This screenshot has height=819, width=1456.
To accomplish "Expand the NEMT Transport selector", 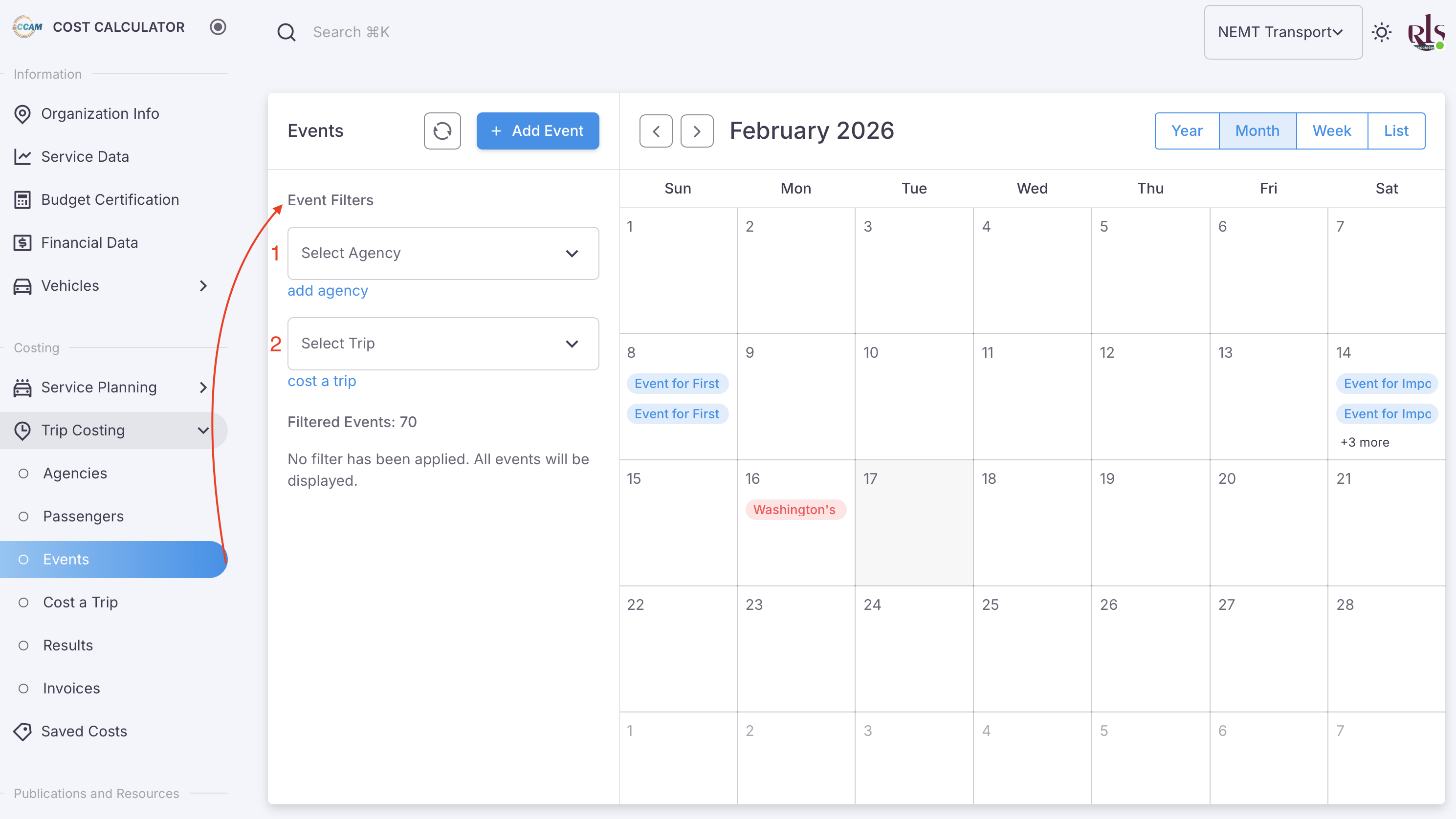I will (1282, 32).
